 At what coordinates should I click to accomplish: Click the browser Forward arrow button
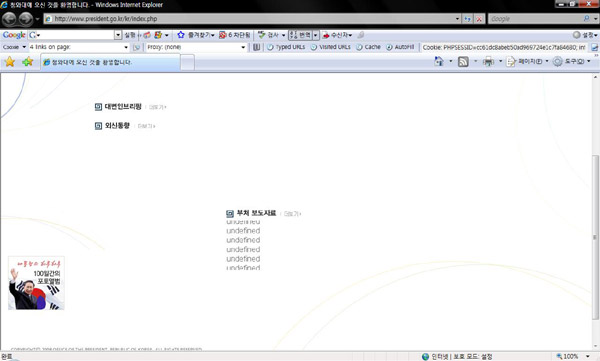click(26, 19)
